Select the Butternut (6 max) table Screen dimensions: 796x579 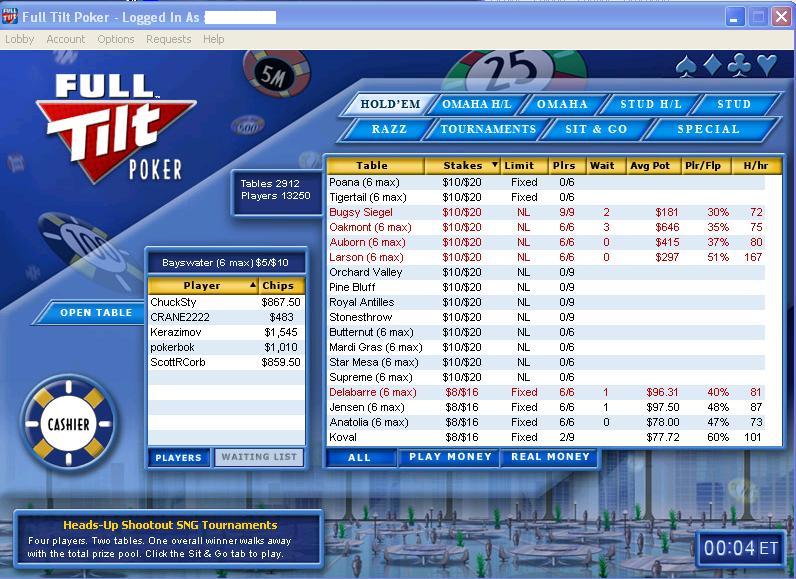coord(546,332)
